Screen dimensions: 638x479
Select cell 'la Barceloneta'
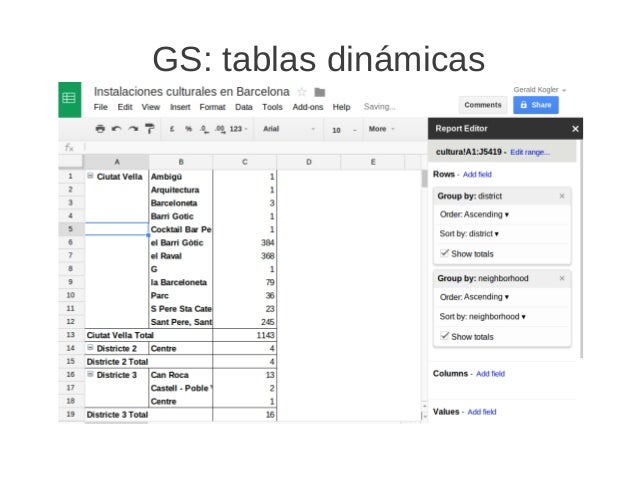click(181, 282)
